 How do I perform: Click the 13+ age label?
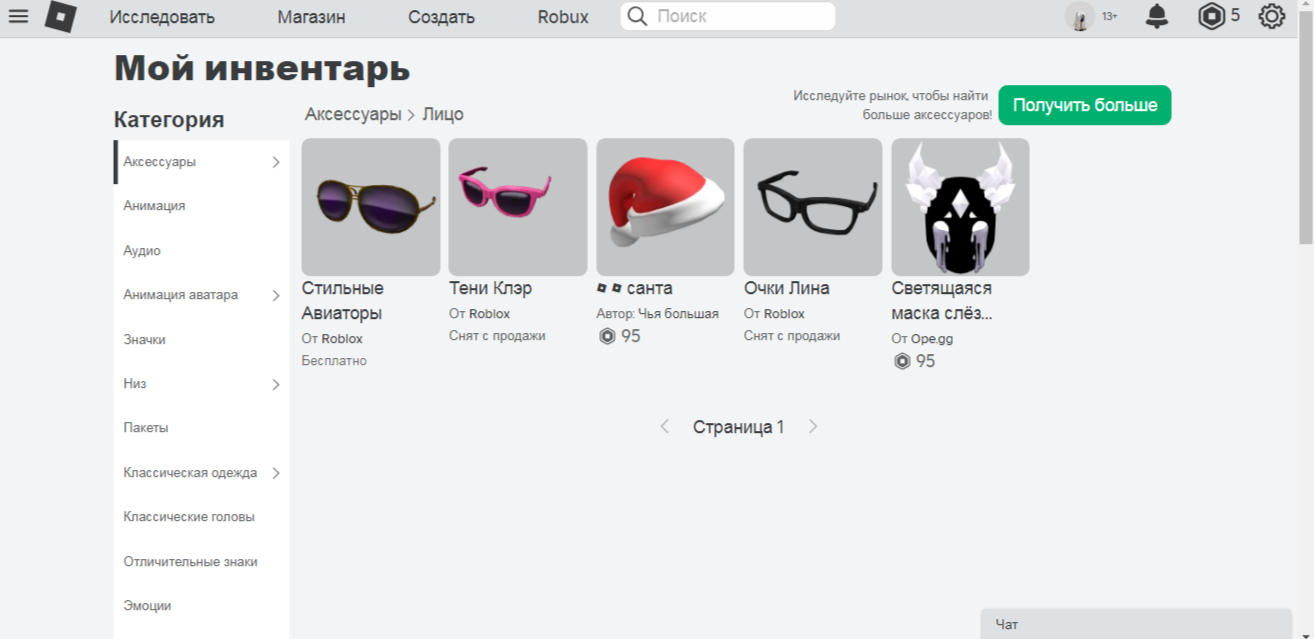pyautogui.click(x=1110, y=17)
